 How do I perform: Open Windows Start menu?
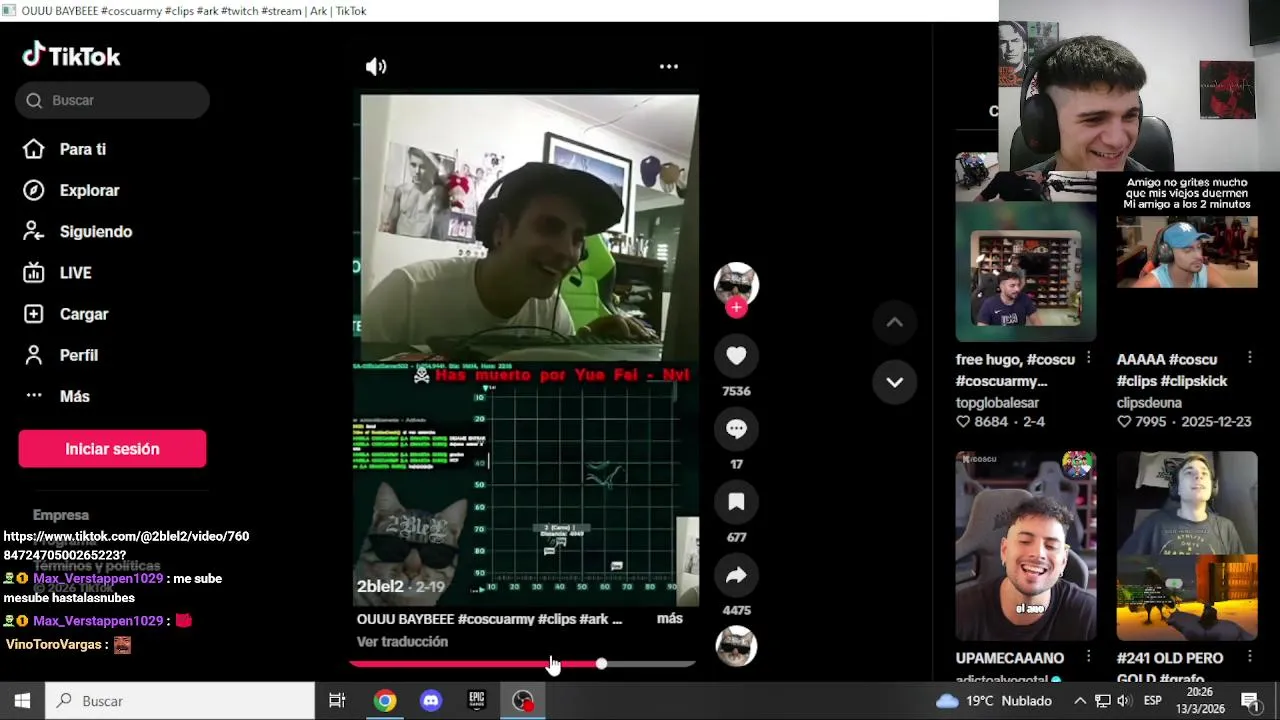[22, 701]
